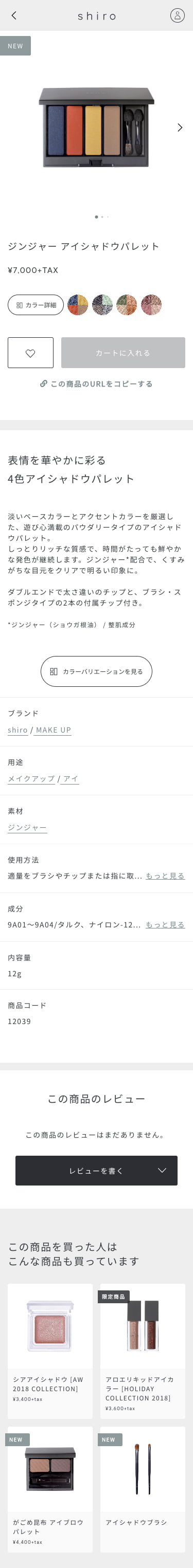
Task: Expand 使用方法 with もっと見る
Action: pos(165,876)
